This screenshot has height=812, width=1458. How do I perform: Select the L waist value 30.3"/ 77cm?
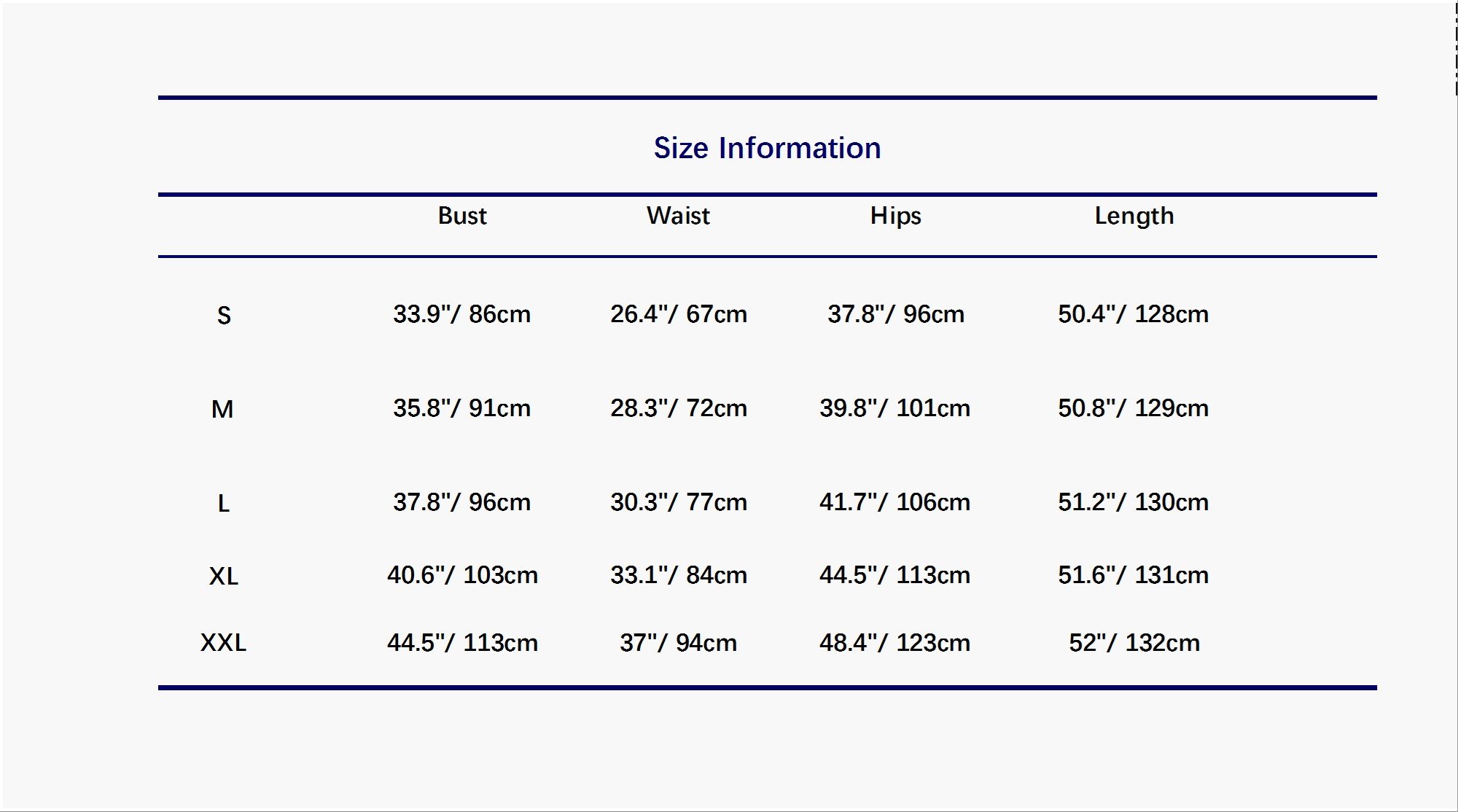(679, 502)
